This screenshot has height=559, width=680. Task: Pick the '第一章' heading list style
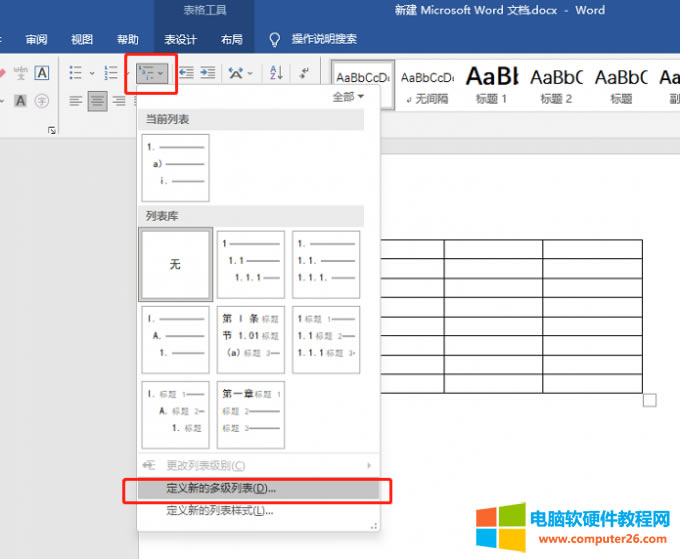tap(251, 414)
